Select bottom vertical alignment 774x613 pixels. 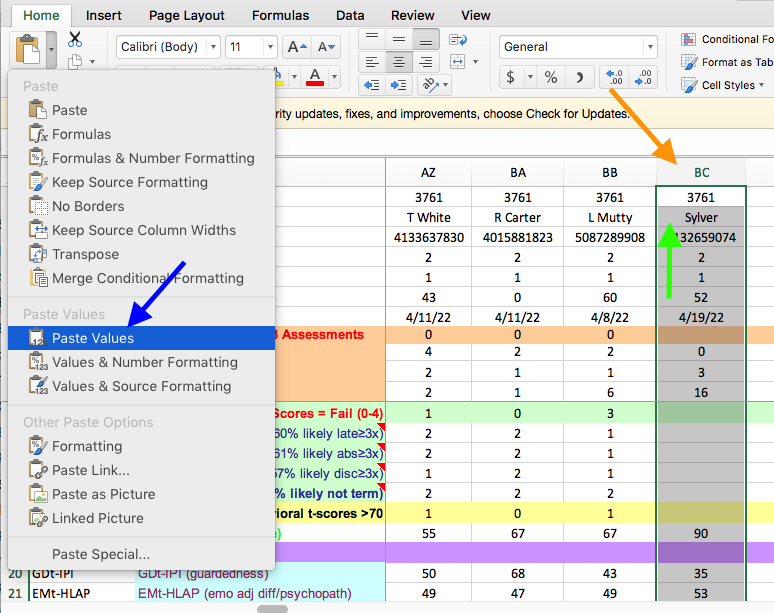pos(426,39)
